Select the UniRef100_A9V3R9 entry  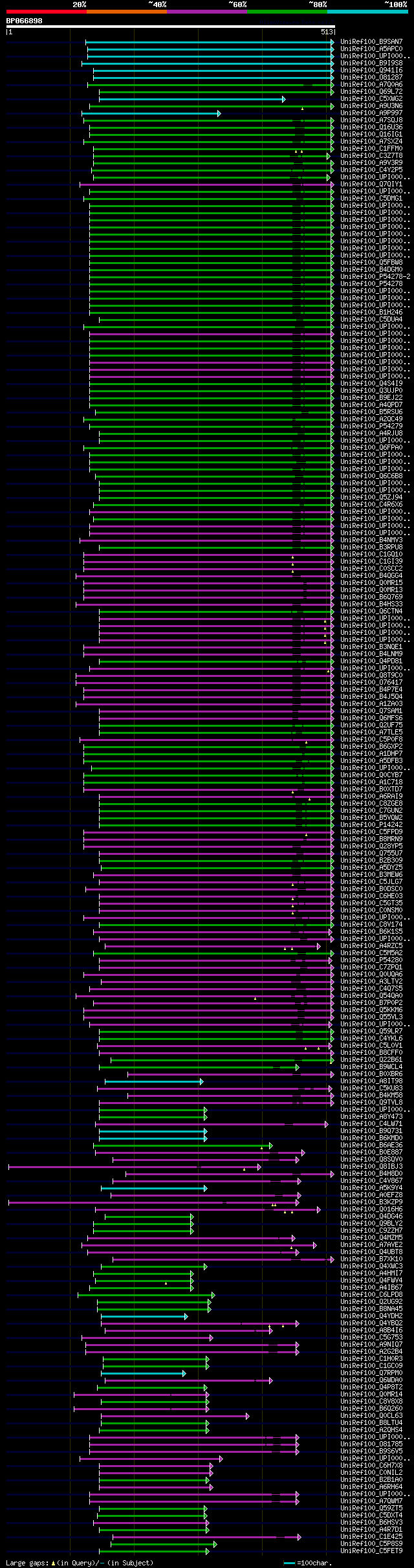click(x=371, y=163)
